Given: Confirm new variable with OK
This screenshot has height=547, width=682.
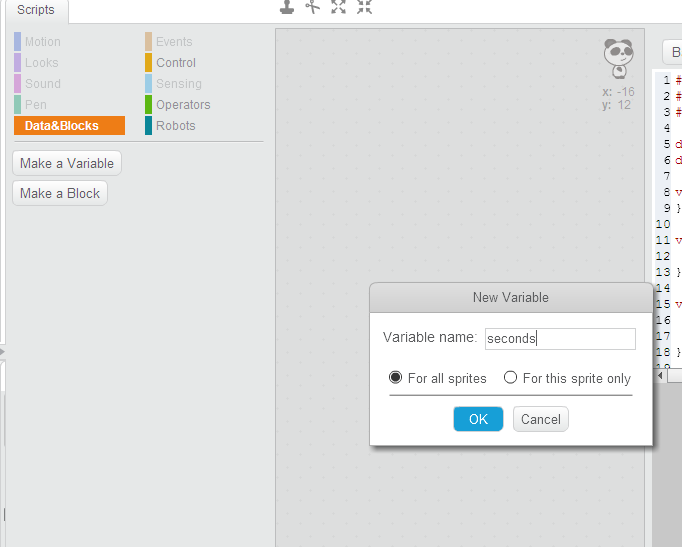Looking at the screenshot, I should click(478, 419).
